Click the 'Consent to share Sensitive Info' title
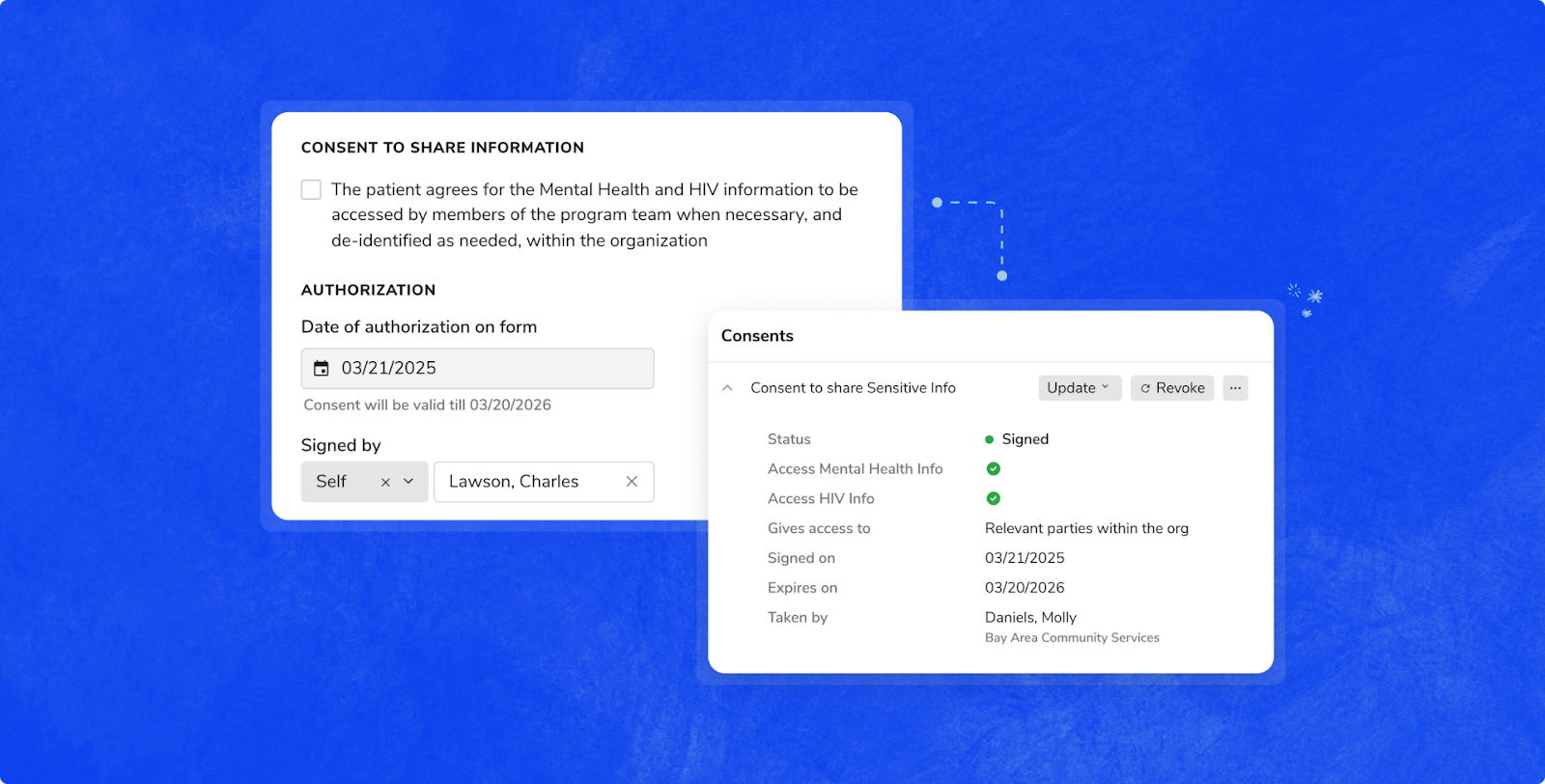 click(853, 388)
